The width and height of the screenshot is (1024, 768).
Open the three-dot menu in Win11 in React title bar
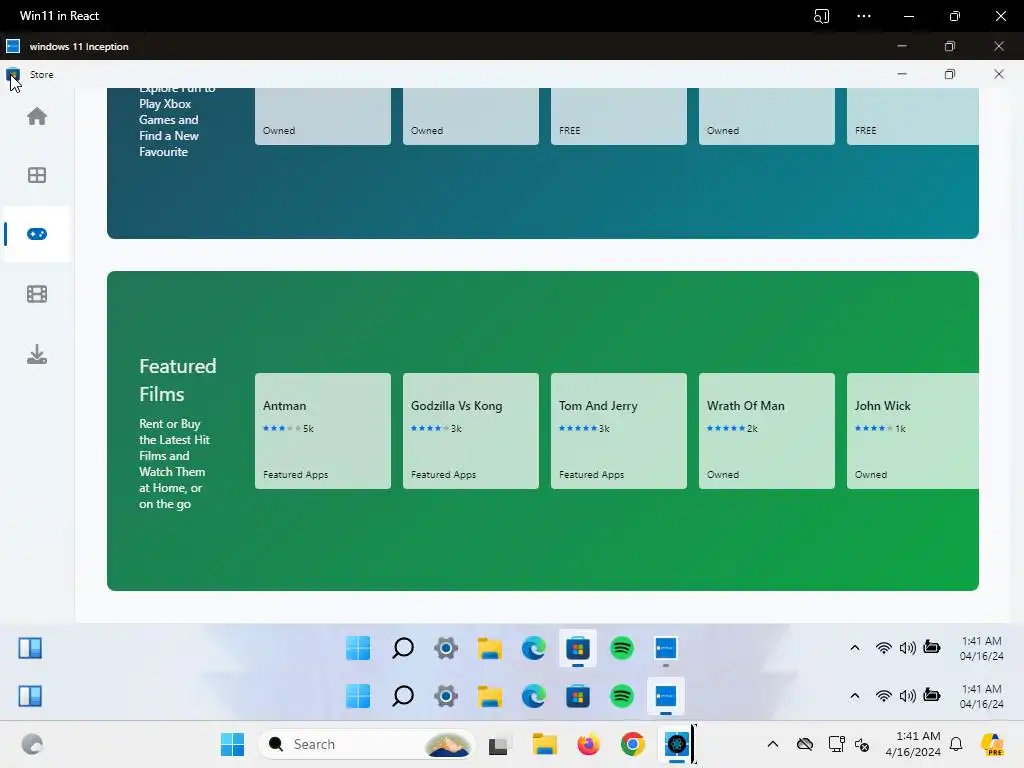coord(864,16)
